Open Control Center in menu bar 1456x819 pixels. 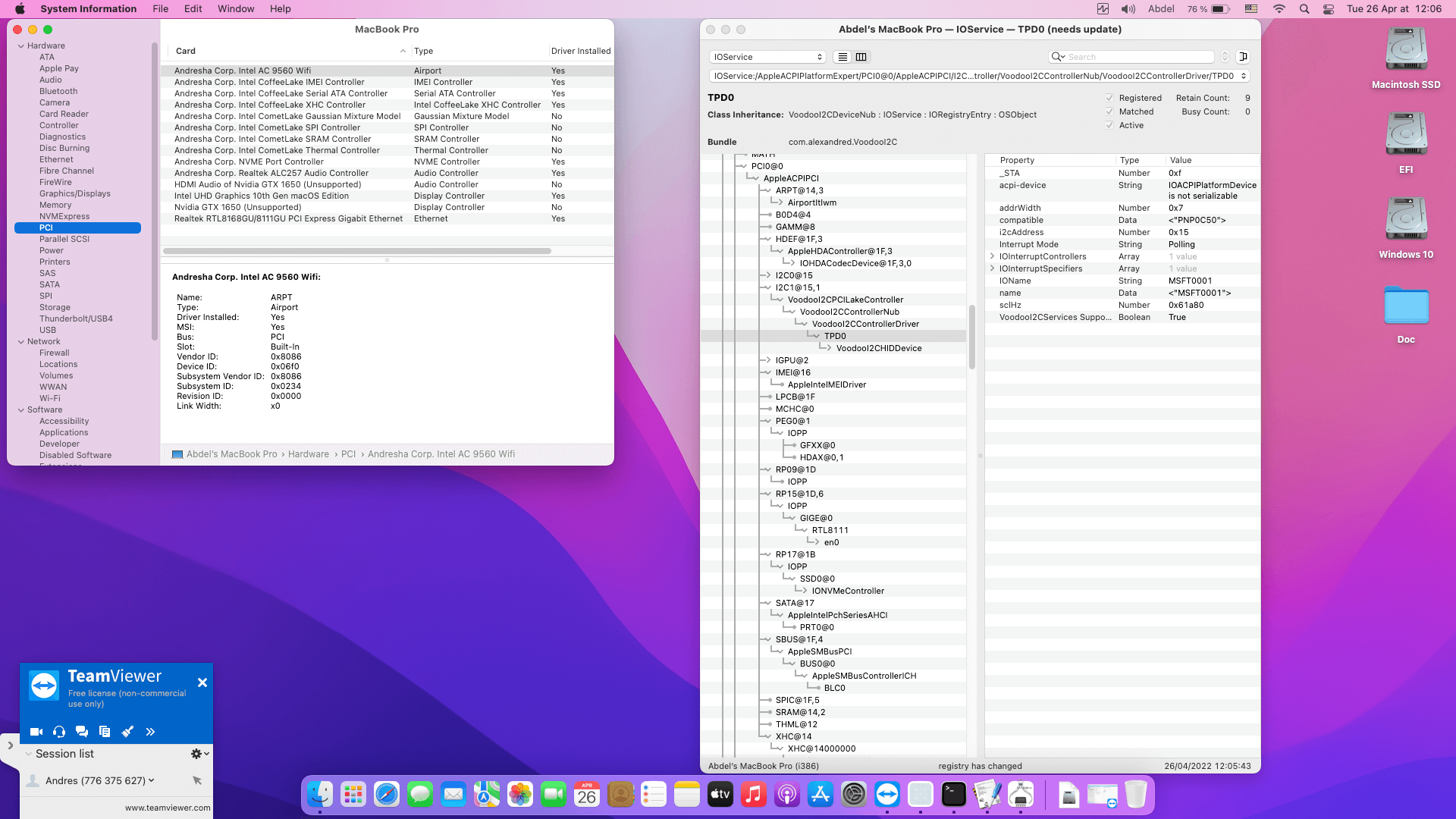coord(1329,9)
